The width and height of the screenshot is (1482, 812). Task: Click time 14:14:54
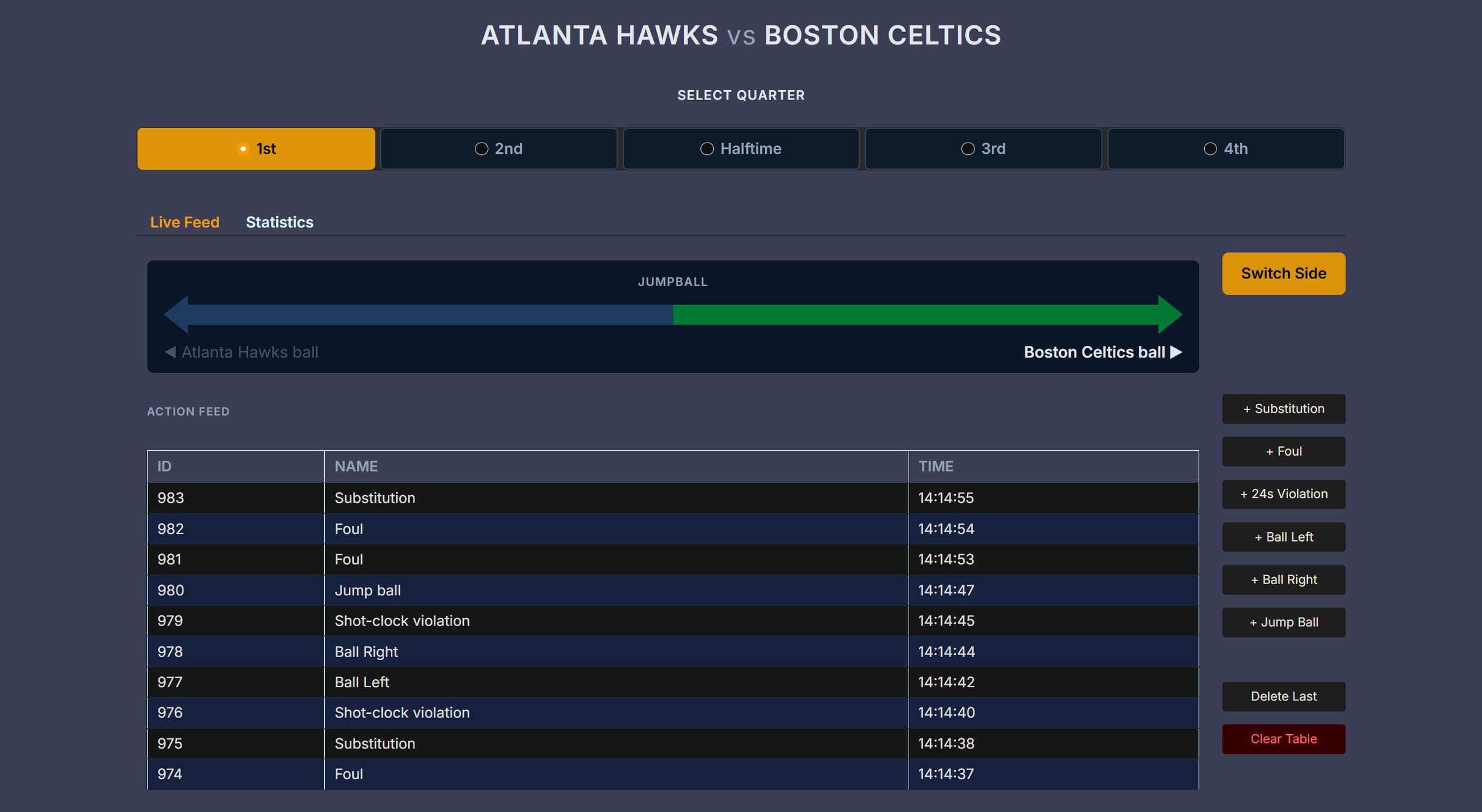pos(946,529)
